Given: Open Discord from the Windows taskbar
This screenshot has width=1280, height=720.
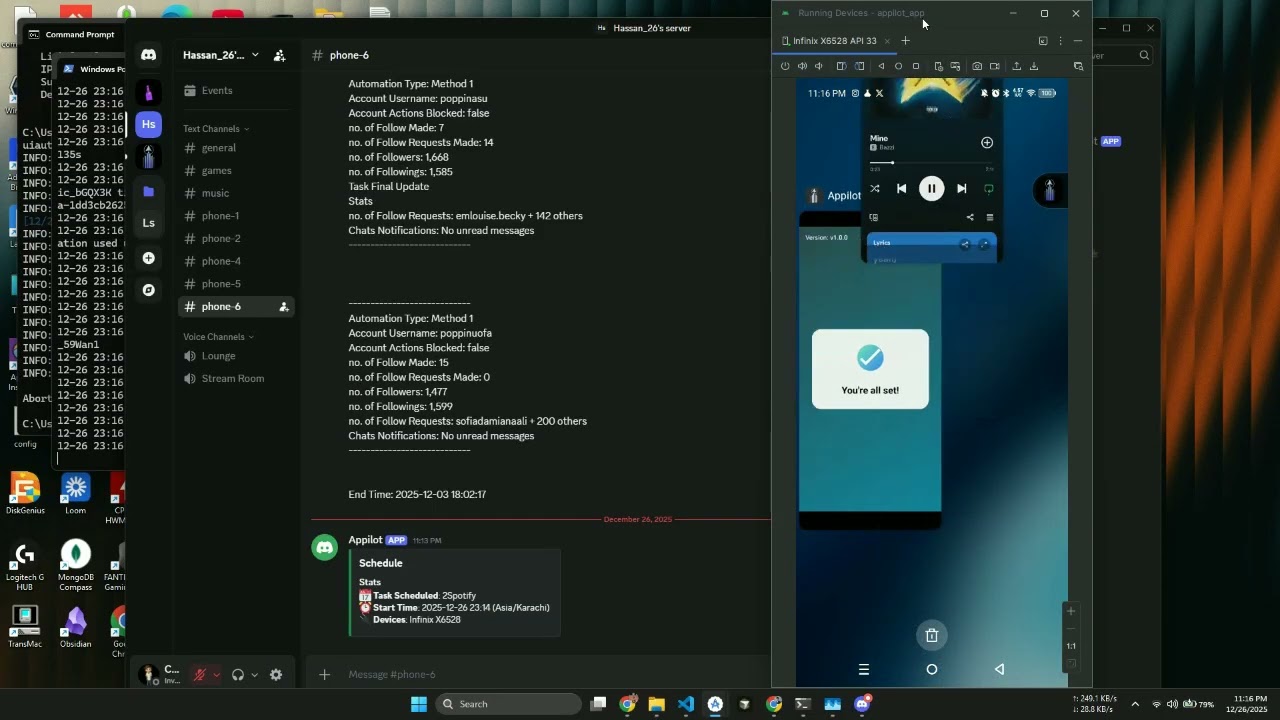Looking at the screenshot, I should 862,704.
